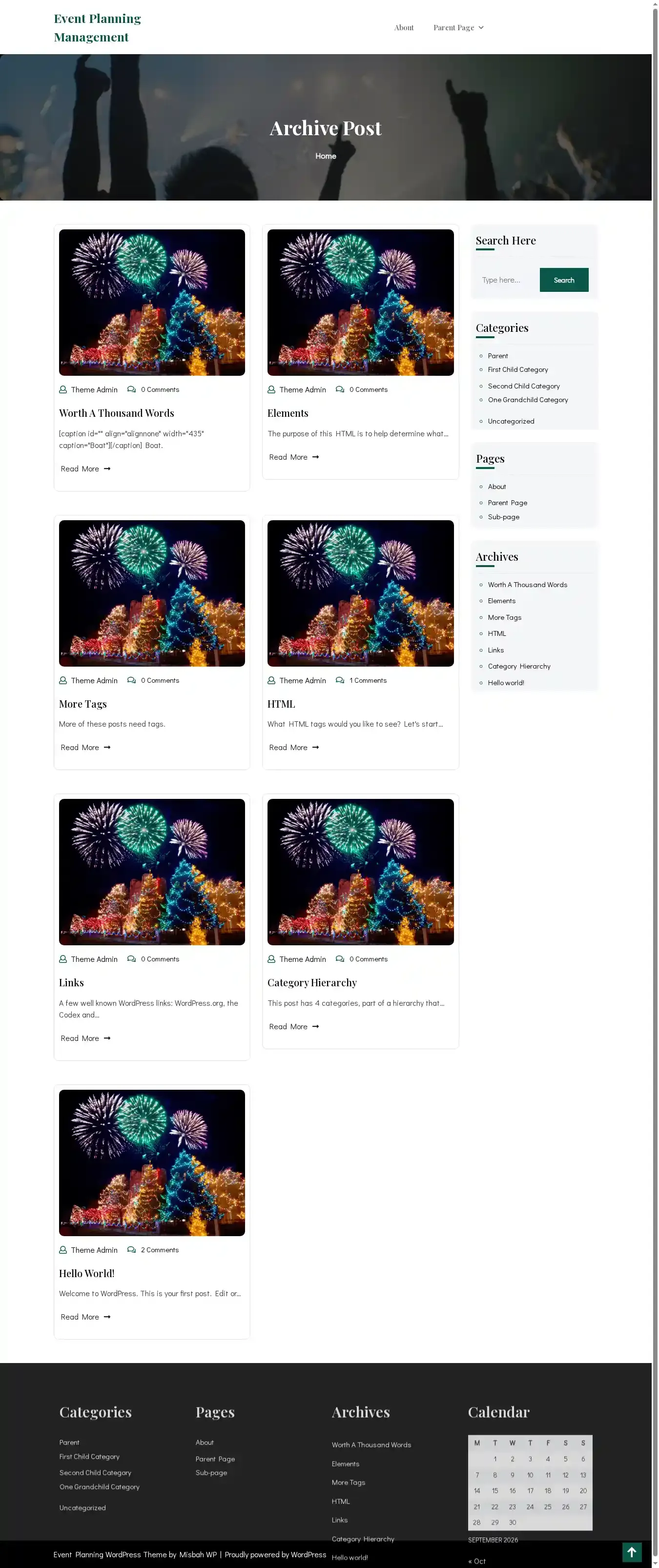
Task: Select Second Child Category in sidebar
Action: pyautogui.click(x=524, y=386)
